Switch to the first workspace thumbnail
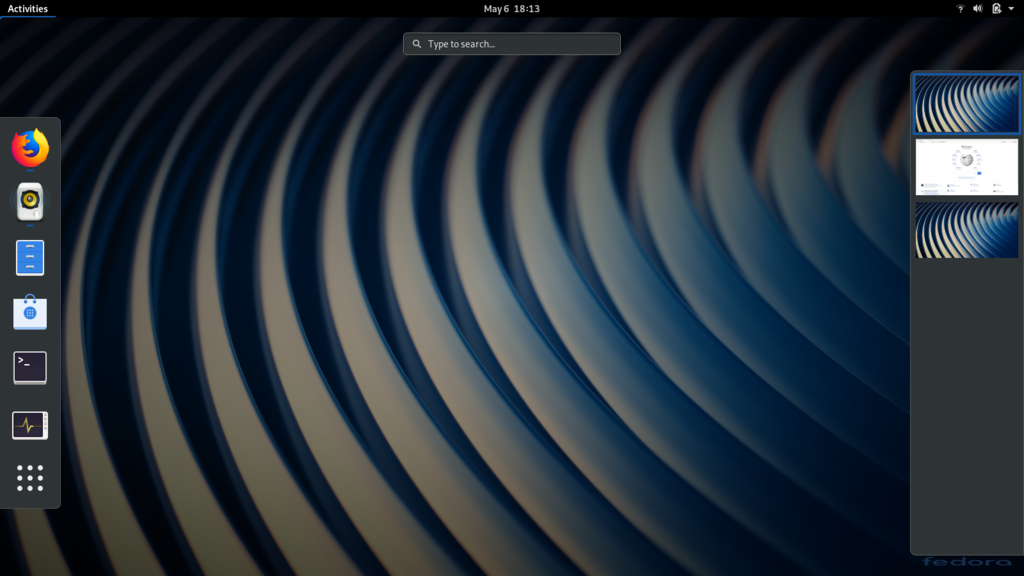Screen dimensions: 1024x576 966,104
